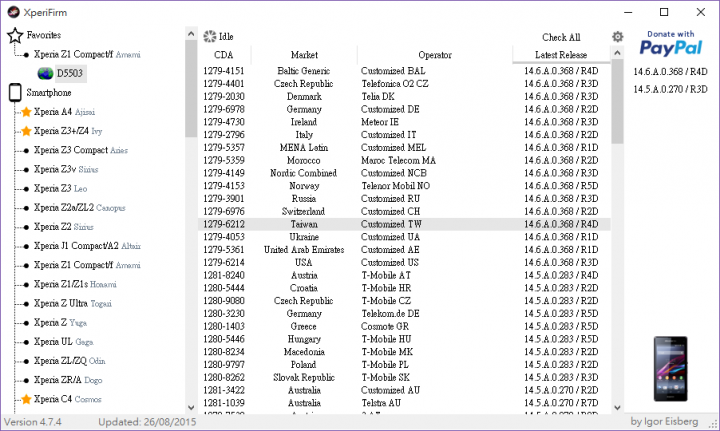The height and width of the screenshot is (431, 720).
Task: Click the orange star beside Xperia C4
Action: pos(26,399)
